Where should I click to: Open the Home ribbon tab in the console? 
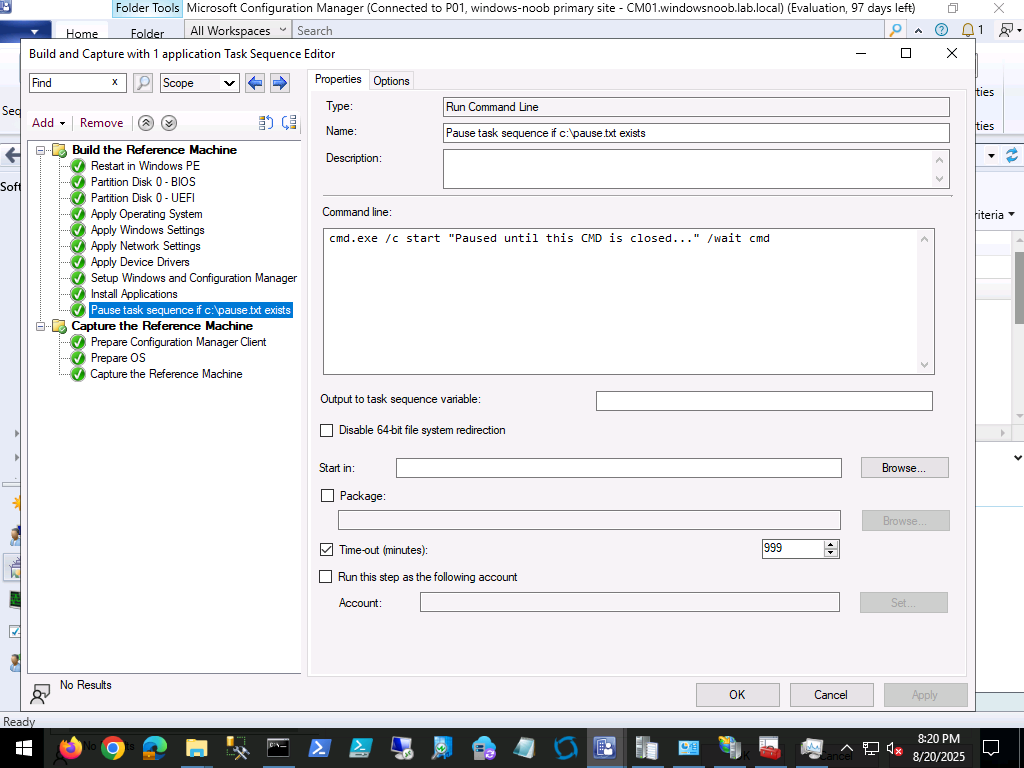click(82, 33)
